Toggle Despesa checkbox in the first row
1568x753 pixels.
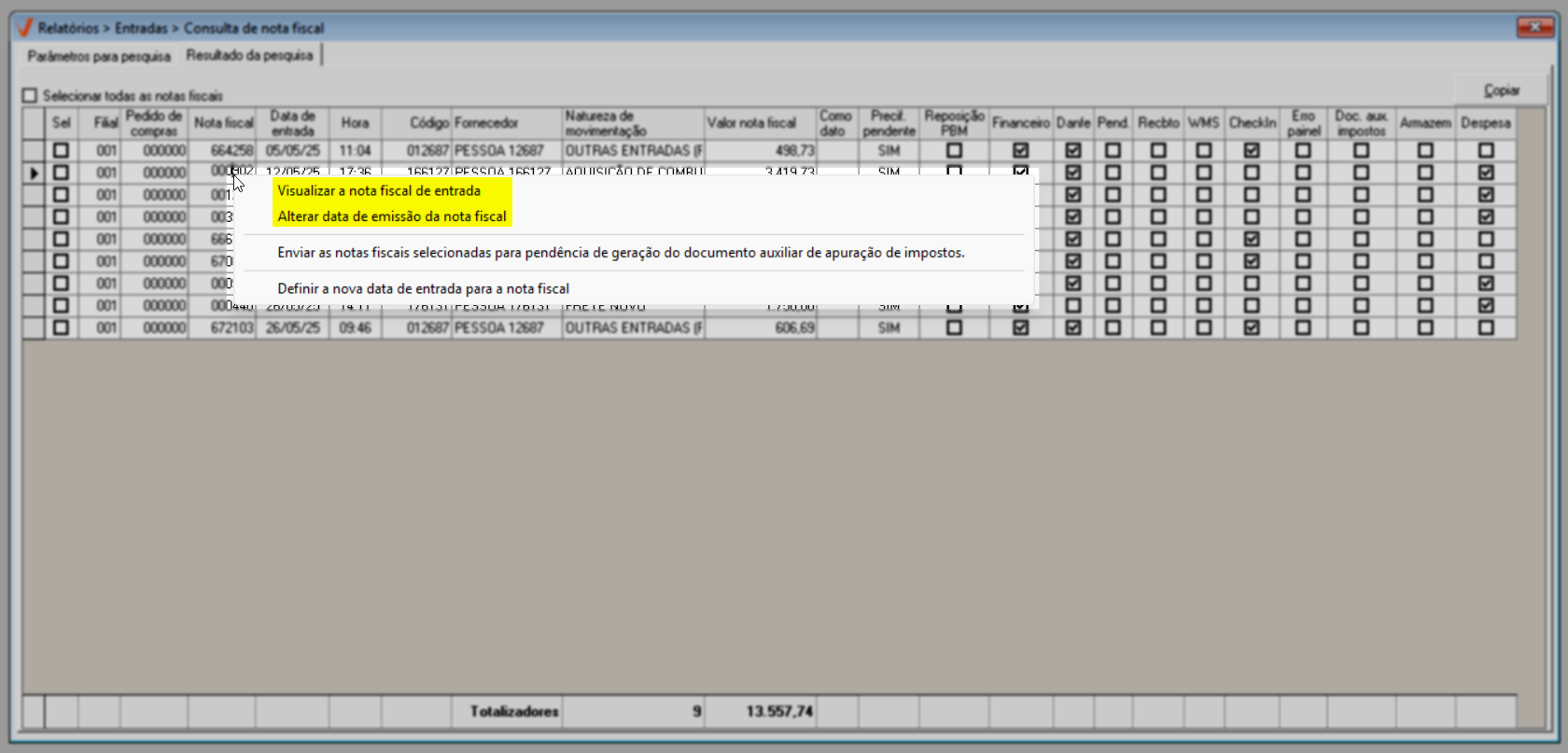tap(1486, 150)
